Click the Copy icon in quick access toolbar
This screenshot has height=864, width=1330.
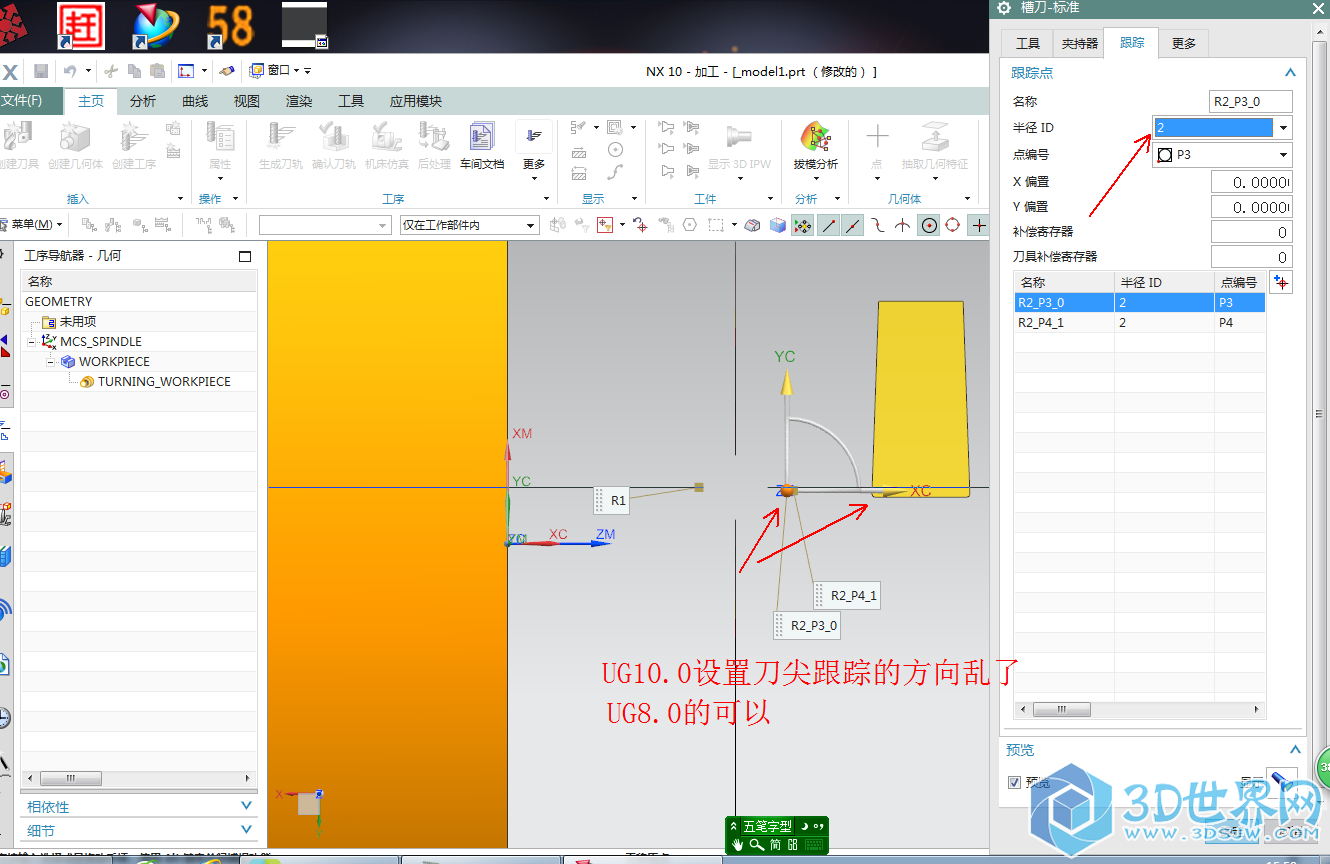[x=134, y=71]
